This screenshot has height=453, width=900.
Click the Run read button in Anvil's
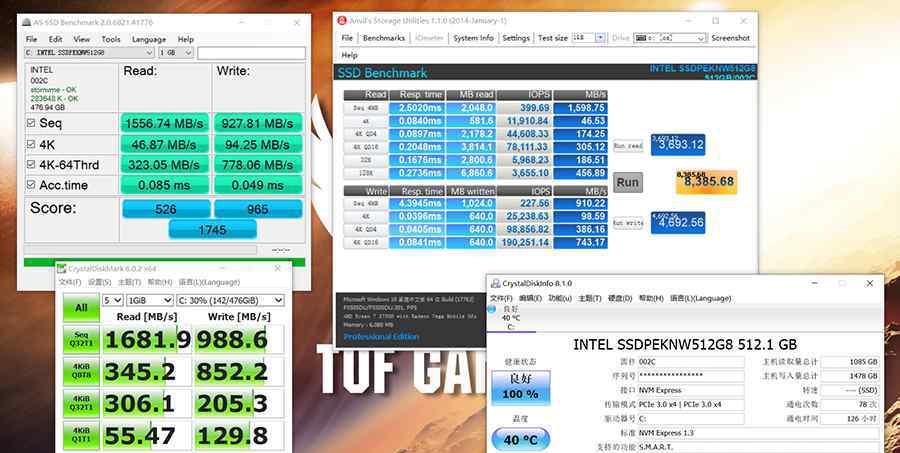click(x=628, y=146)
